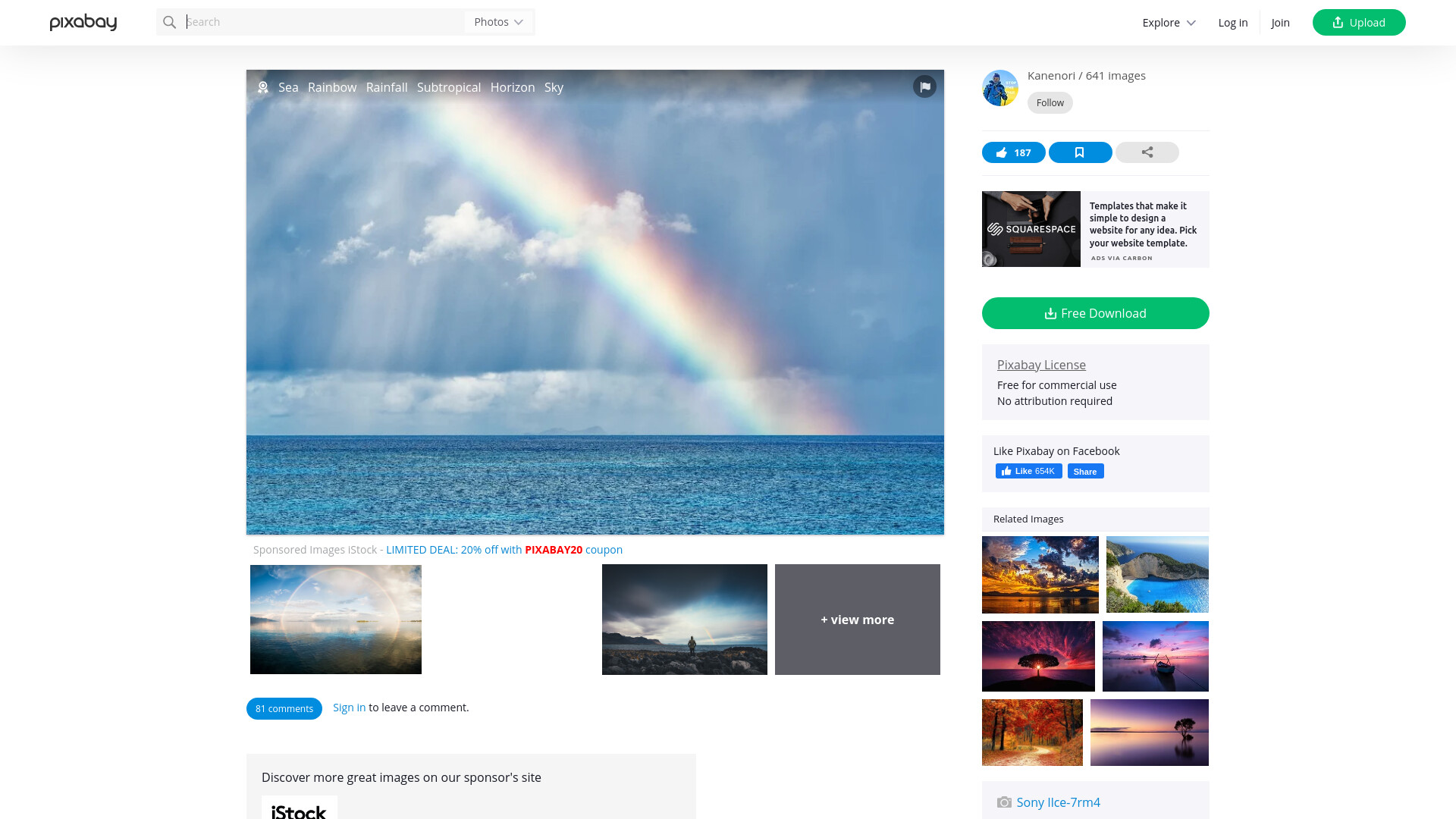Image resolution: width=1456 pixels, height=819 pixels.
Task: Open the Rainfall tag
Action: tap(387, 87)
